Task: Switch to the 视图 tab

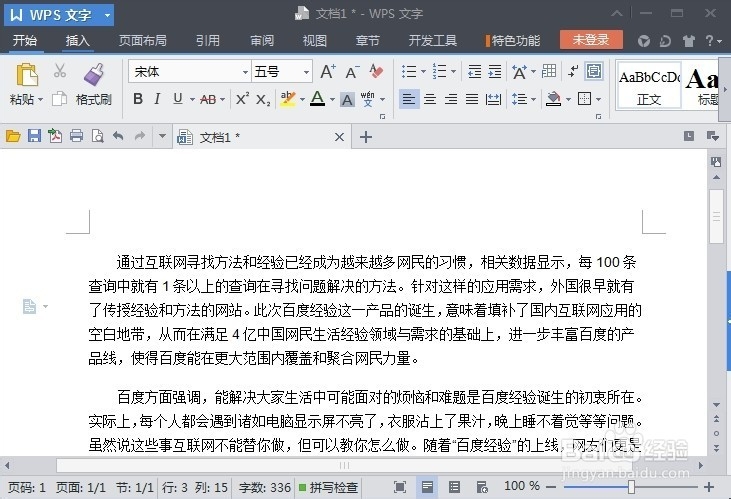Action: (x=315, y=41)
